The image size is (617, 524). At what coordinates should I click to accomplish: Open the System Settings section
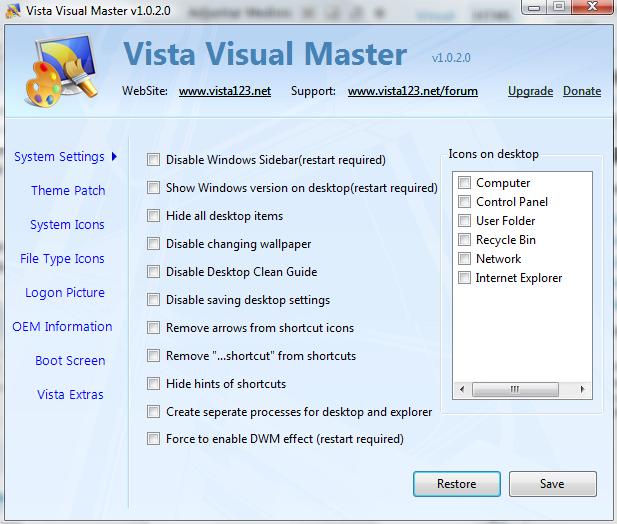59,157
